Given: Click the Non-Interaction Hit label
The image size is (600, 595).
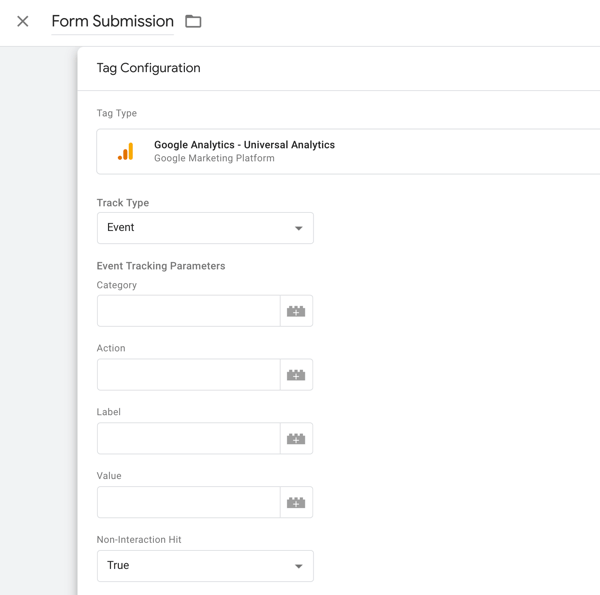Looking at the screenshot, I should pyautogui.click(x=139, y=540).
